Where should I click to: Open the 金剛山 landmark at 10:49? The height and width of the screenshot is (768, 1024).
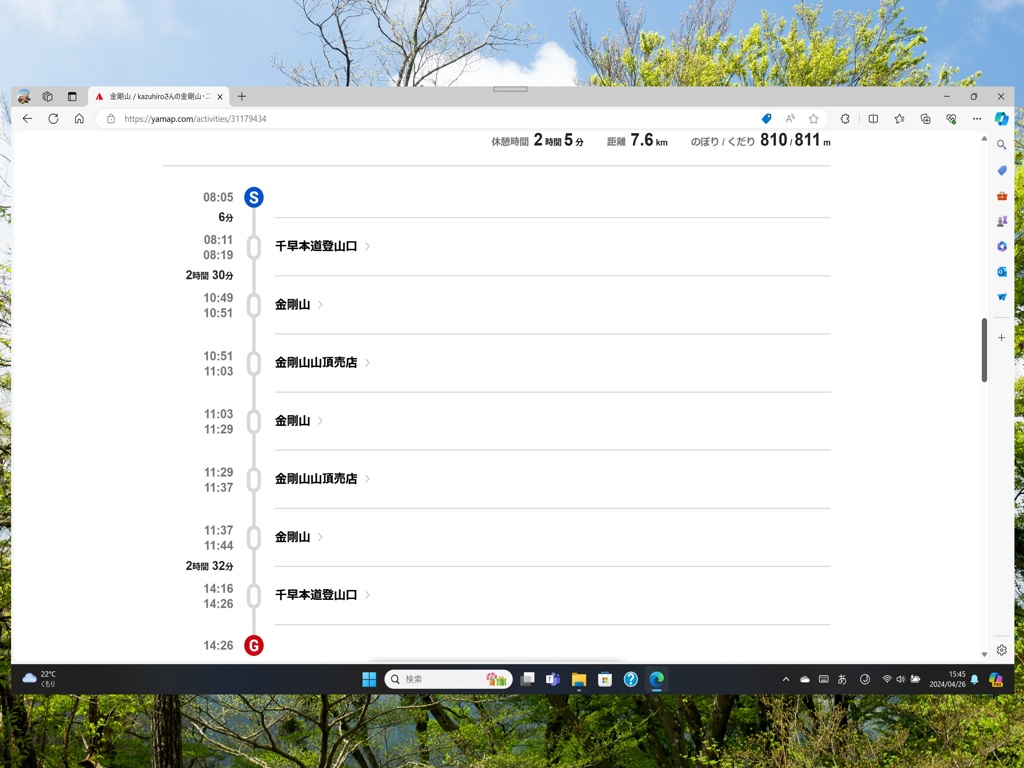(x=292, y=304)
